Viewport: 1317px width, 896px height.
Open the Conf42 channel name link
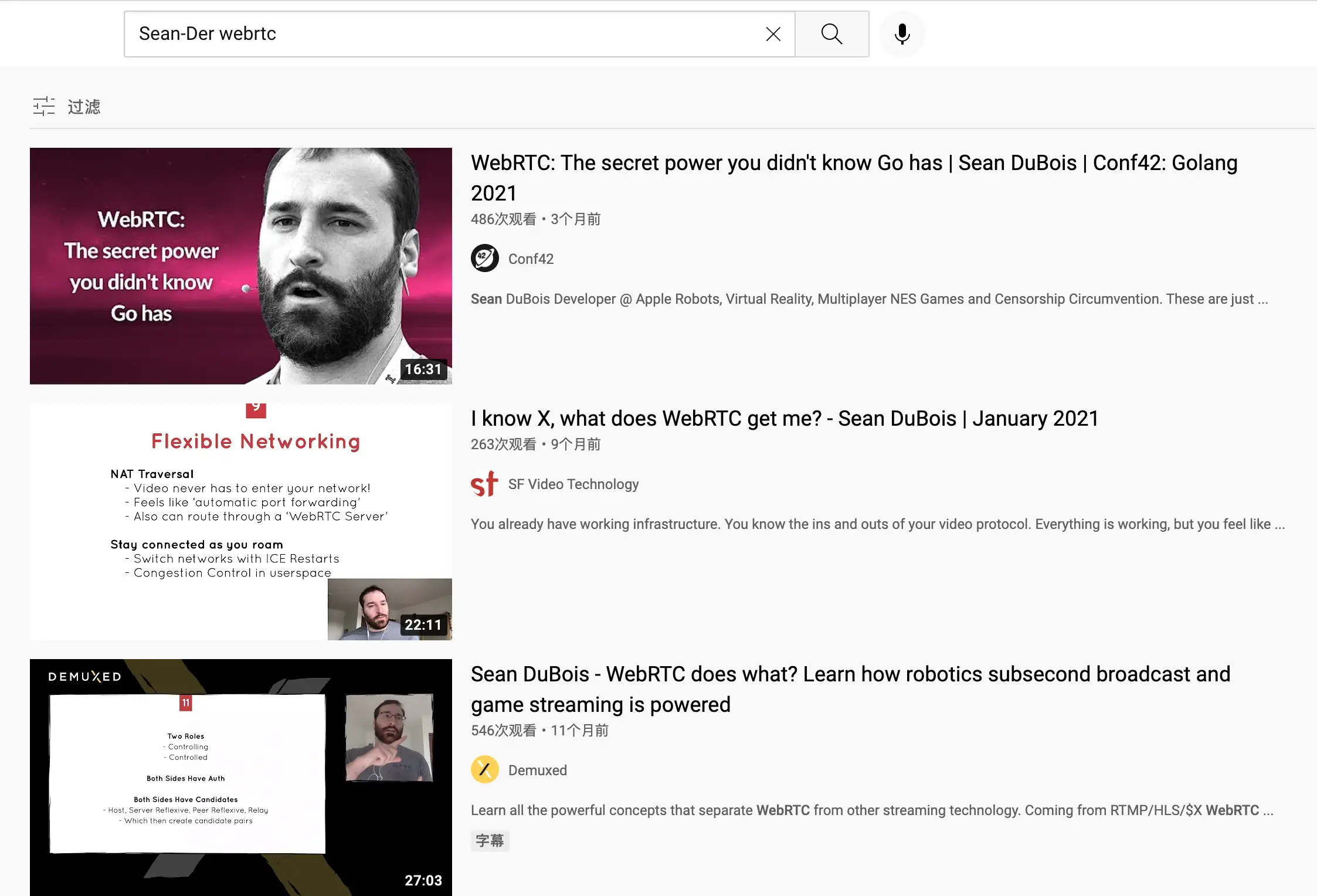(x=531, y=259)
